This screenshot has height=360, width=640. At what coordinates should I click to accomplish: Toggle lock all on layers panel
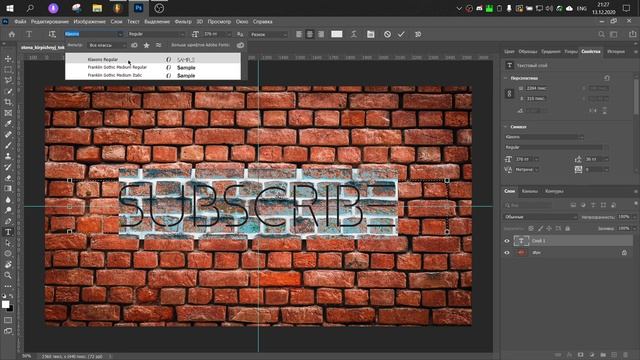[x=567, y=229]
